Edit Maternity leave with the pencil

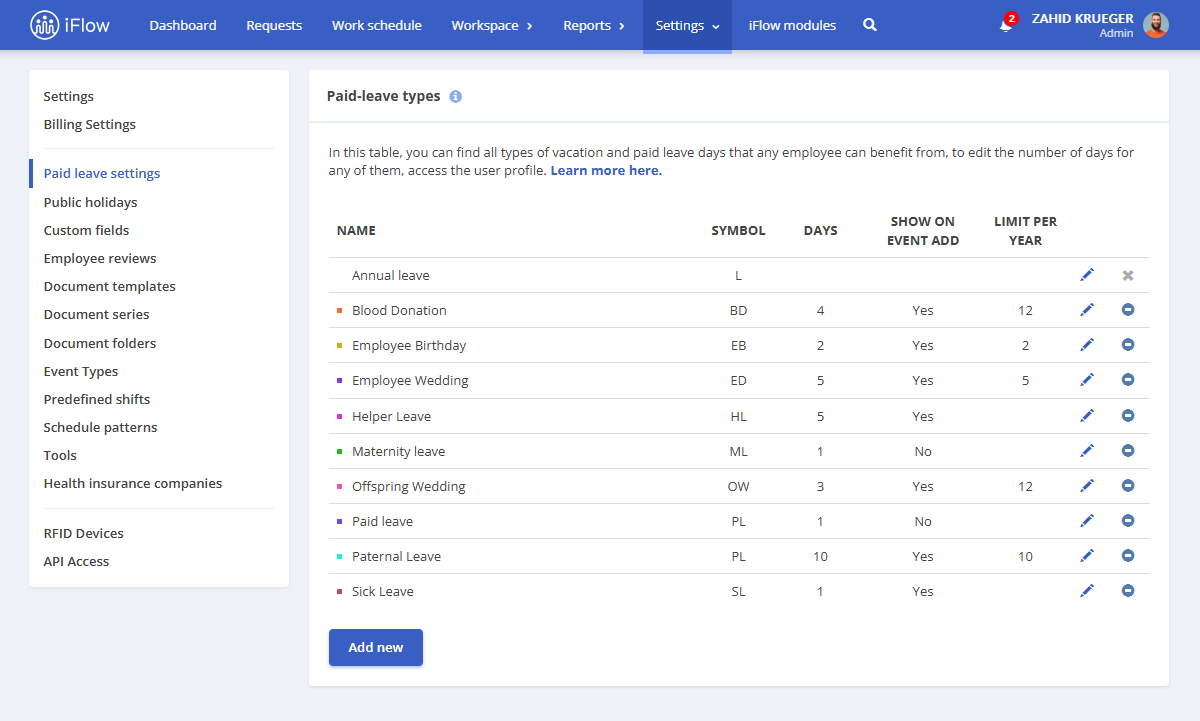click(x=1087, y=451)
